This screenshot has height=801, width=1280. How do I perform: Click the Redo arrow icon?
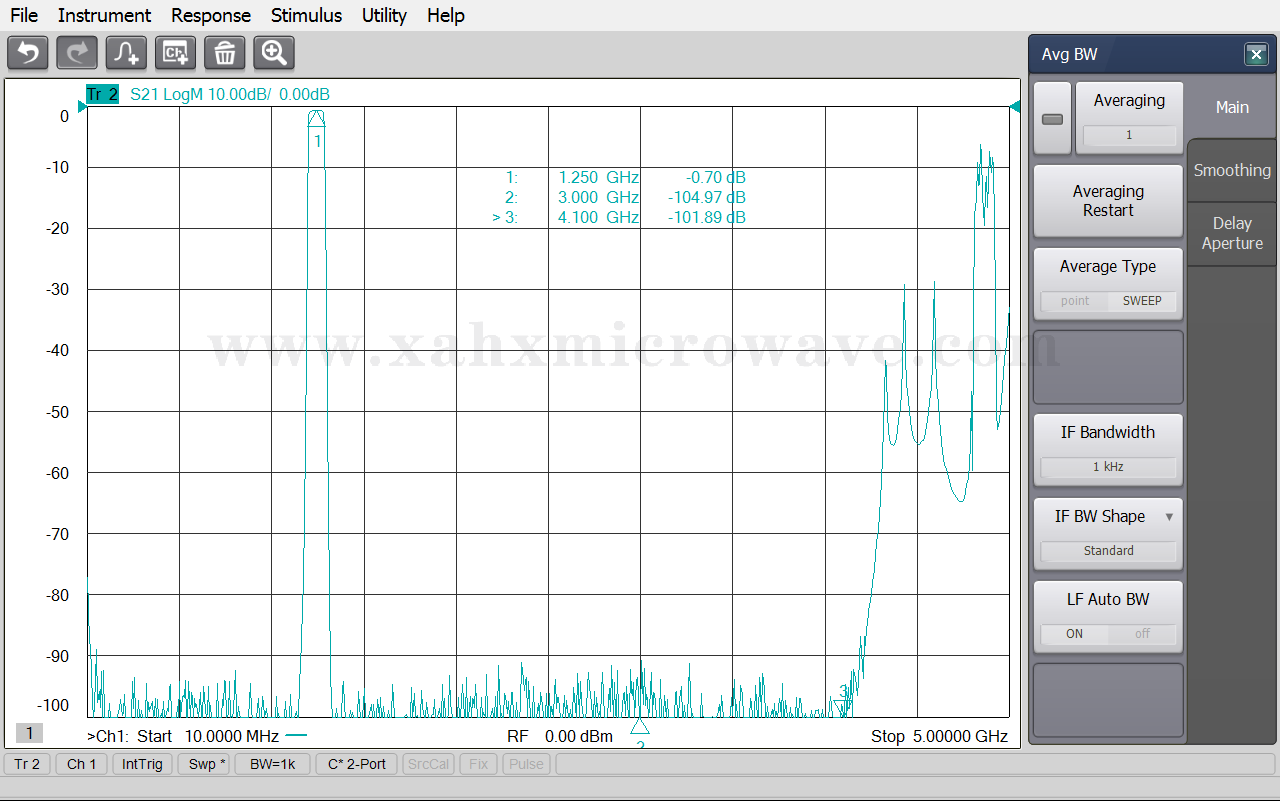point(77,53)
